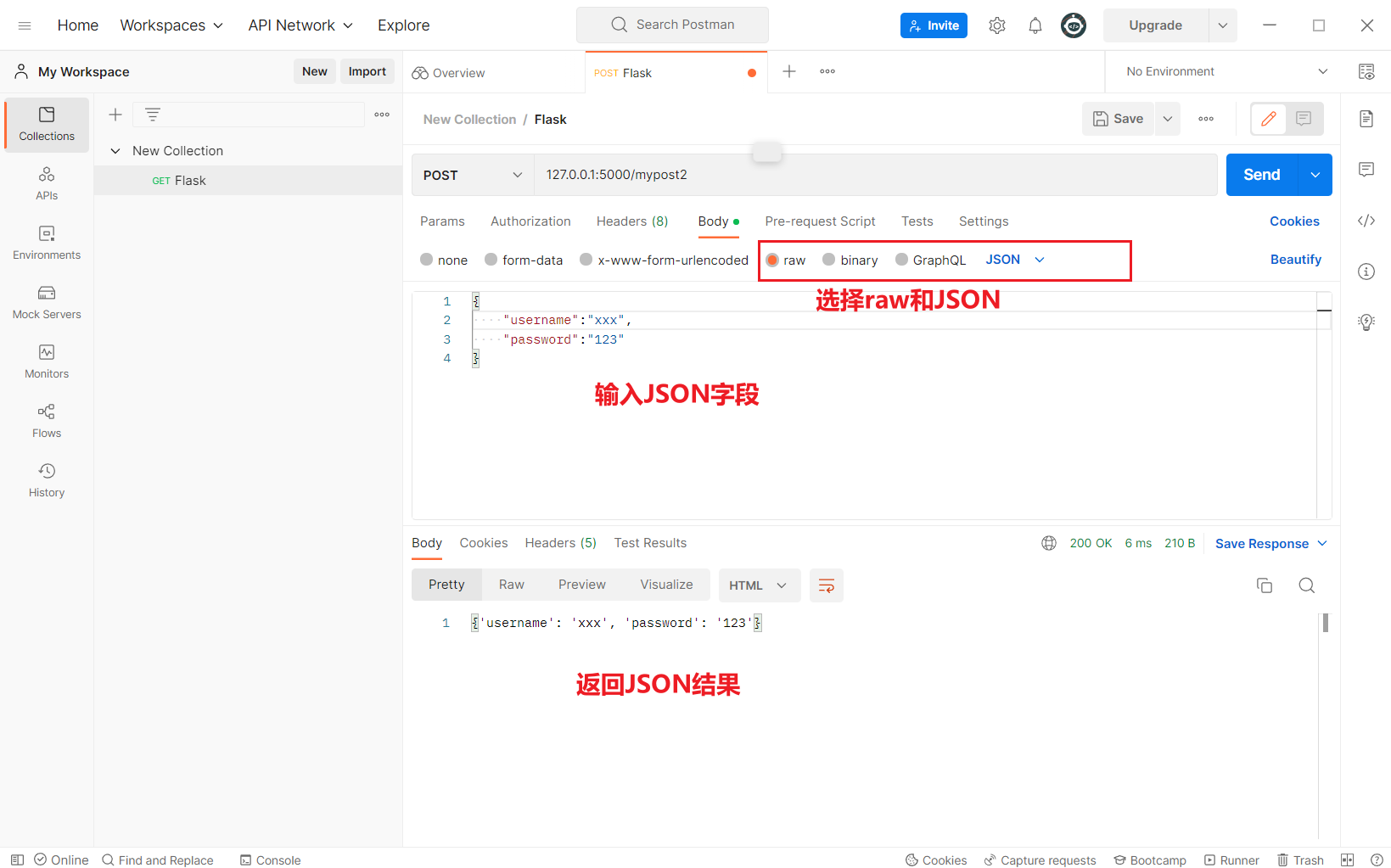Open Environments in the sidebar
1391x868 pixels.
tap(47, 244)
